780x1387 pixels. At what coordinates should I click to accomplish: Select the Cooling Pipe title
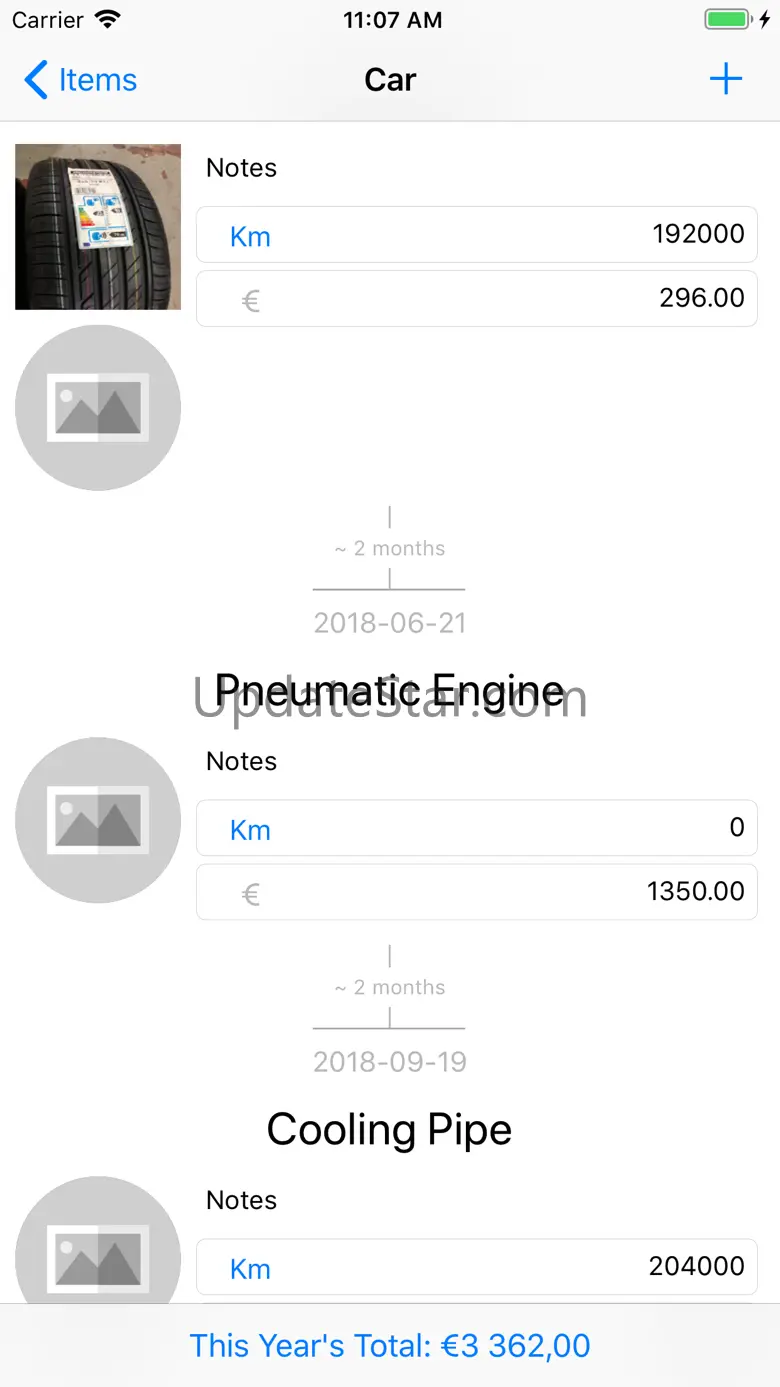389,1130
